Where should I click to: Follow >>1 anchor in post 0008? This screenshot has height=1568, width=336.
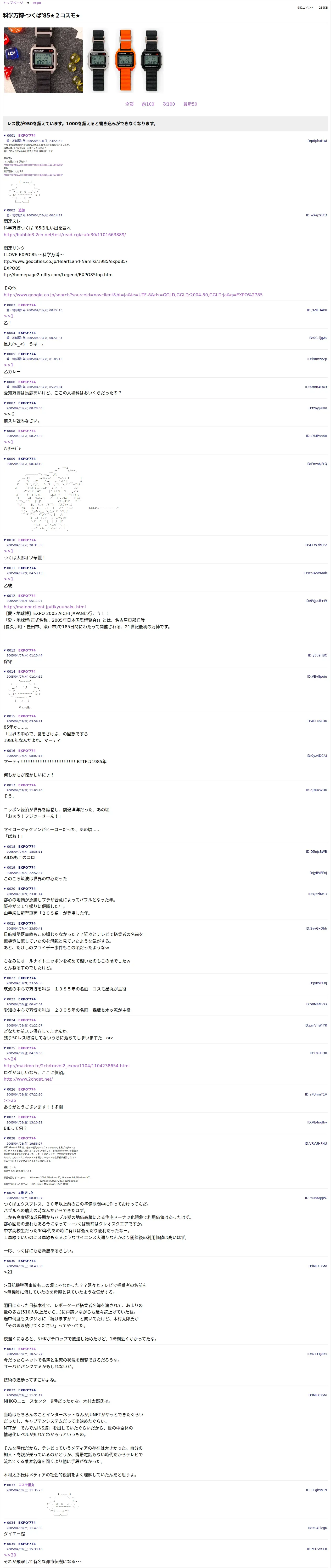pyautogui.click(x=9, y=442)
